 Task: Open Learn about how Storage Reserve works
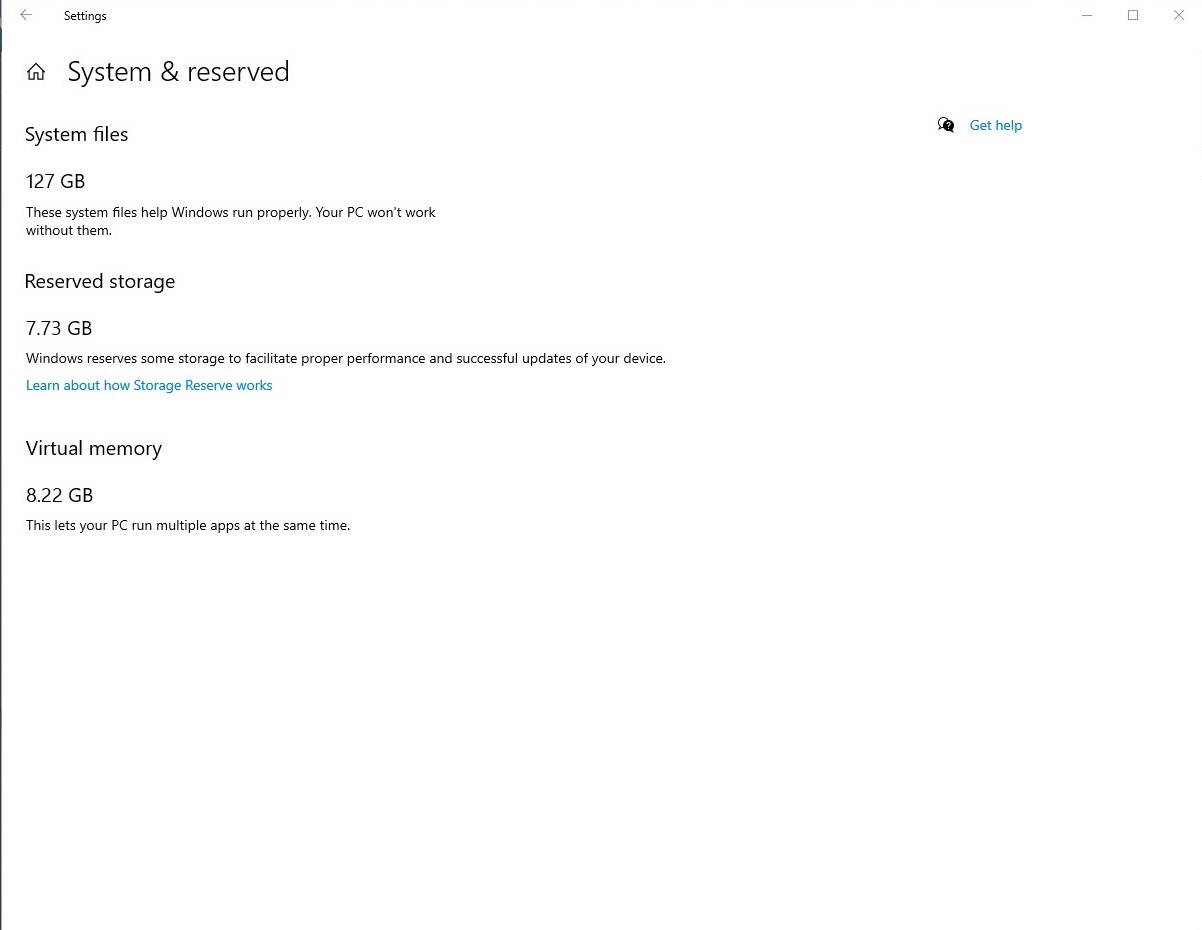click(x=149, y=385)
